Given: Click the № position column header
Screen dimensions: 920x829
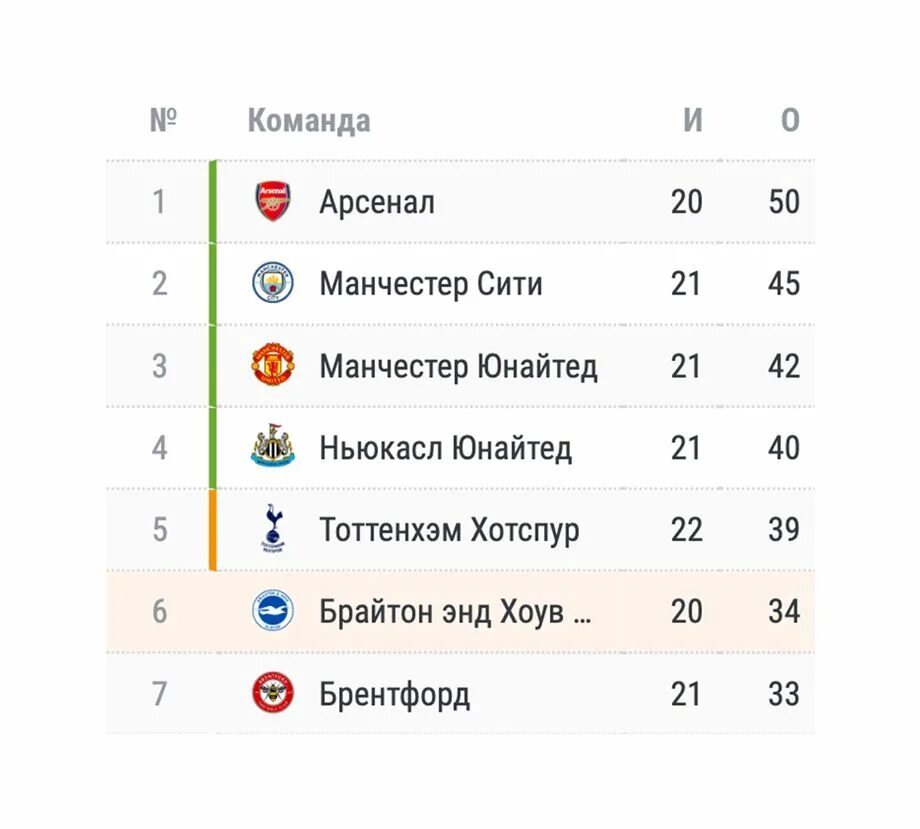Looking at the screenshot, I should coord(163,120).
